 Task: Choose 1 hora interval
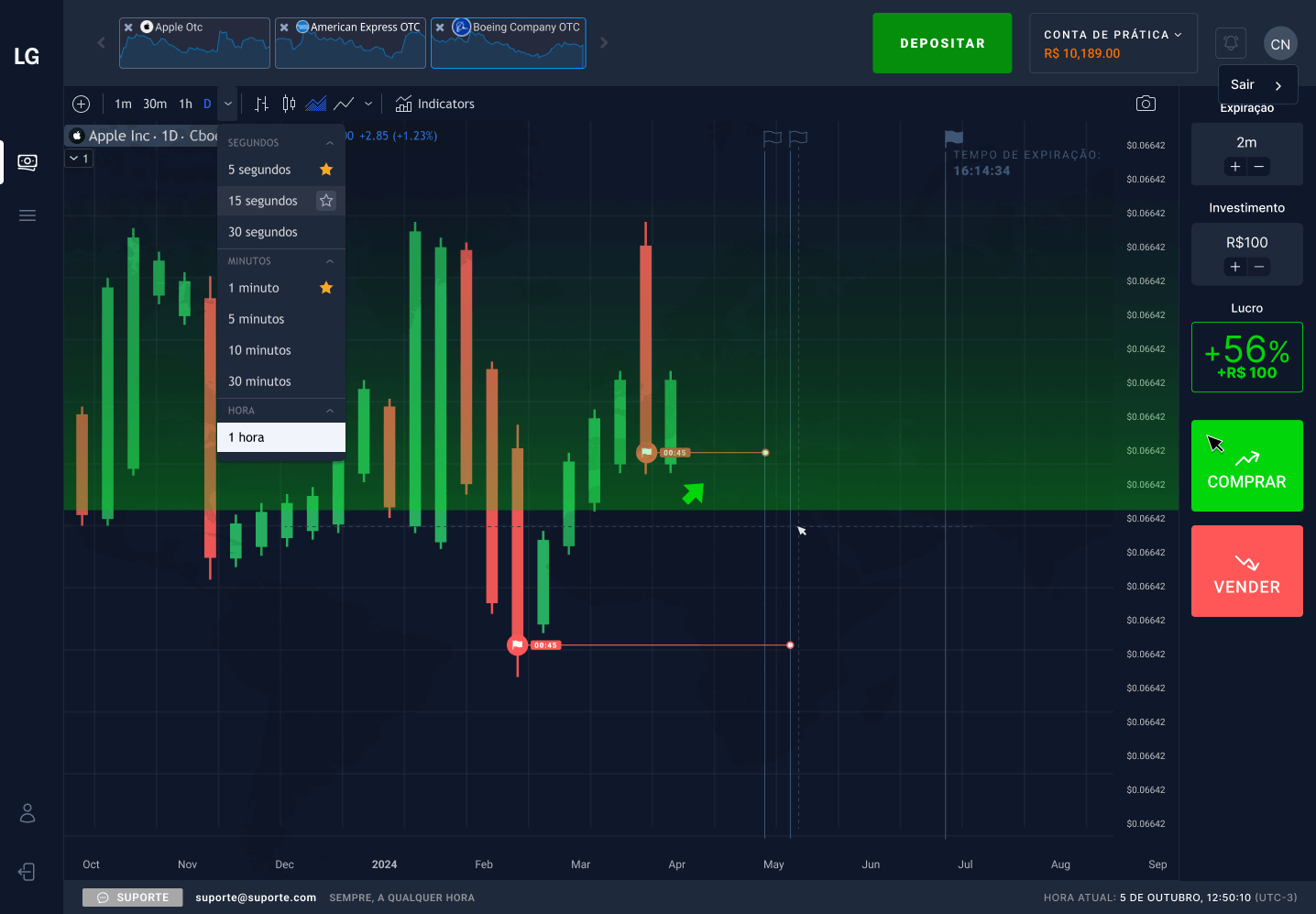pyautogui.click(x=281, y=437)
